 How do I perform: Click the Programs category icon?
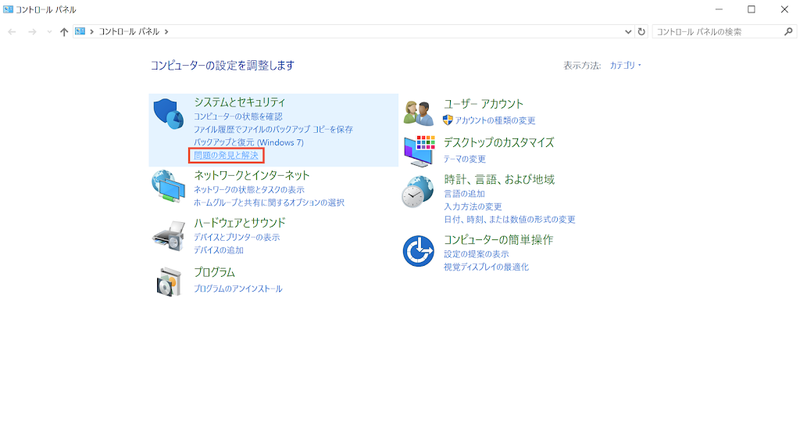[x=168, y=282]
